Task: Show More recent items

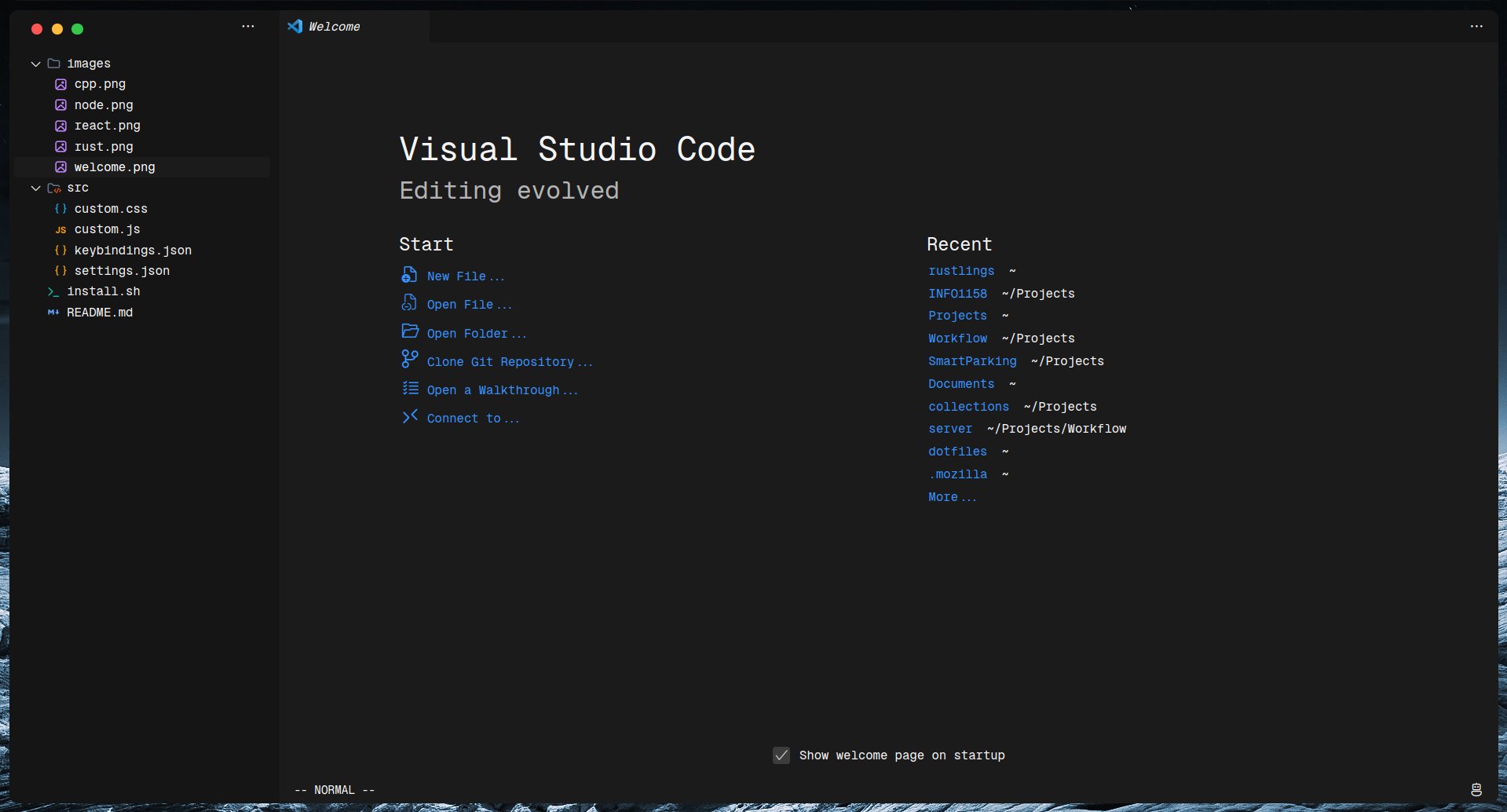Action: [952, 497]
